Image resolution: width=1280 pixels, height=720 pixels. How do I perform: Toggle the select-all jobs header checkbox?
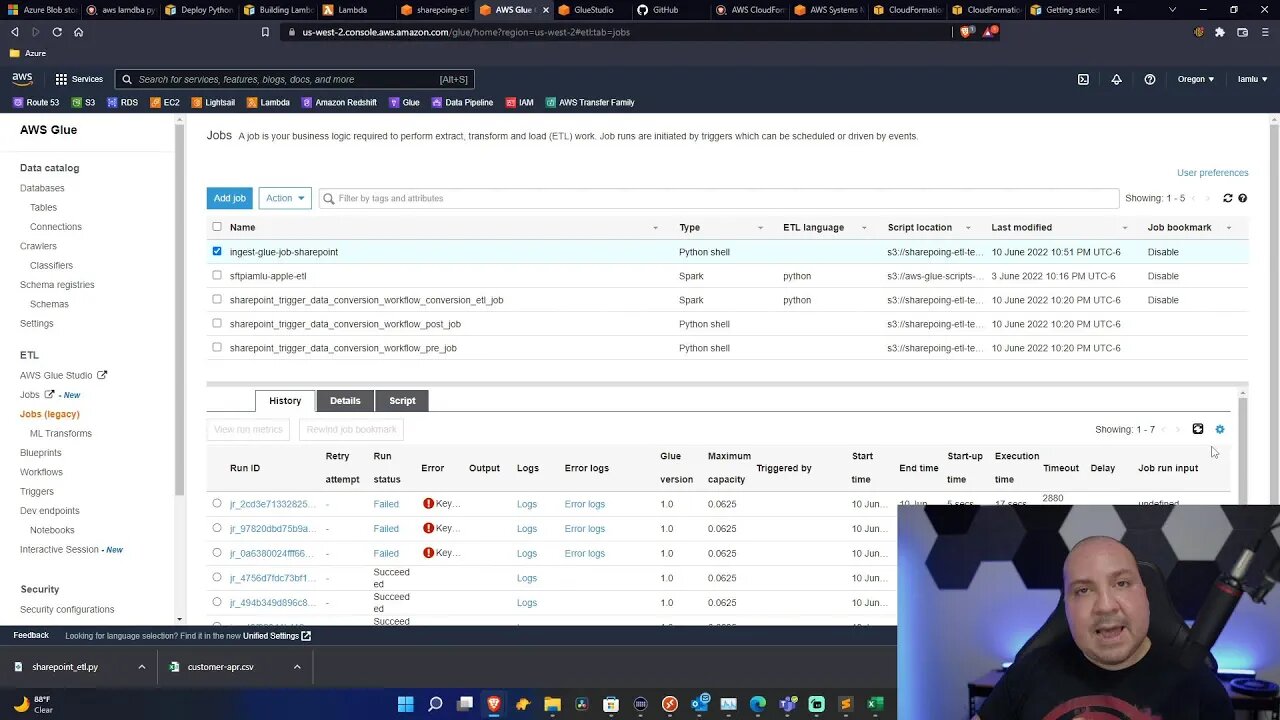[x=217, y=227]
